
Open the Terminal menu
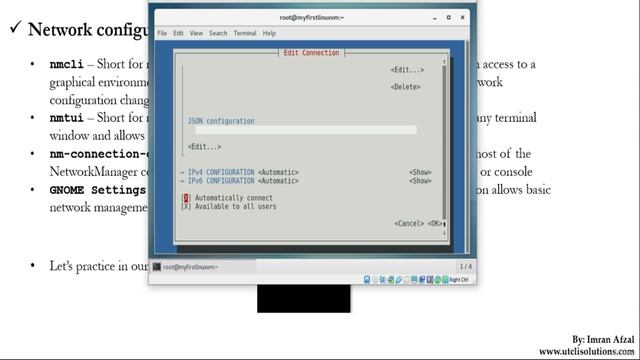(245, 33)
